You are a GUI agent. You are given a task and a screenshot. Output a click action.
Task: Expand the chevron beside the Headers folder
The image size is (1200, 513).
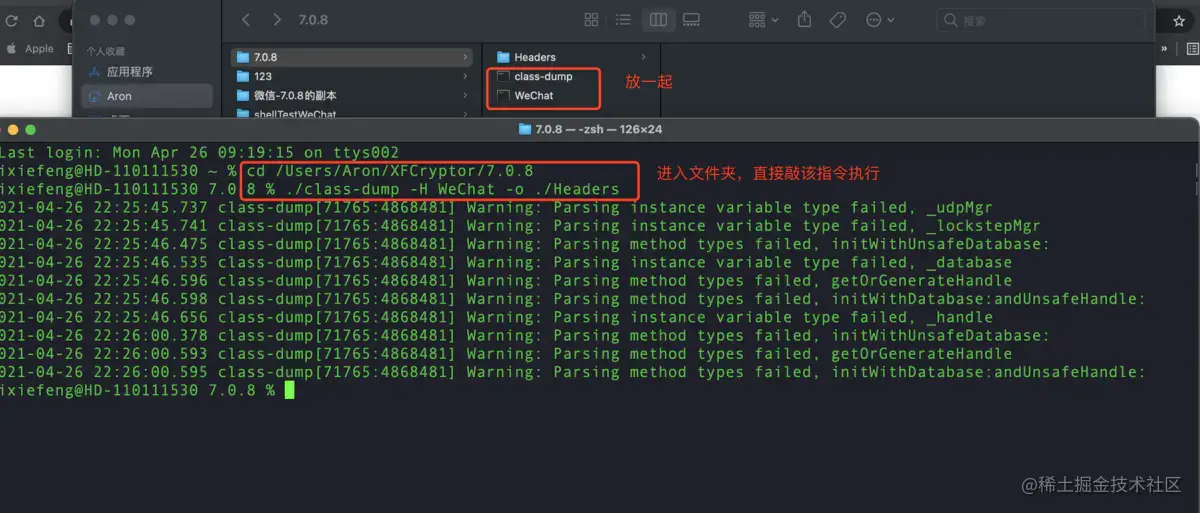(x=643, y=57)
